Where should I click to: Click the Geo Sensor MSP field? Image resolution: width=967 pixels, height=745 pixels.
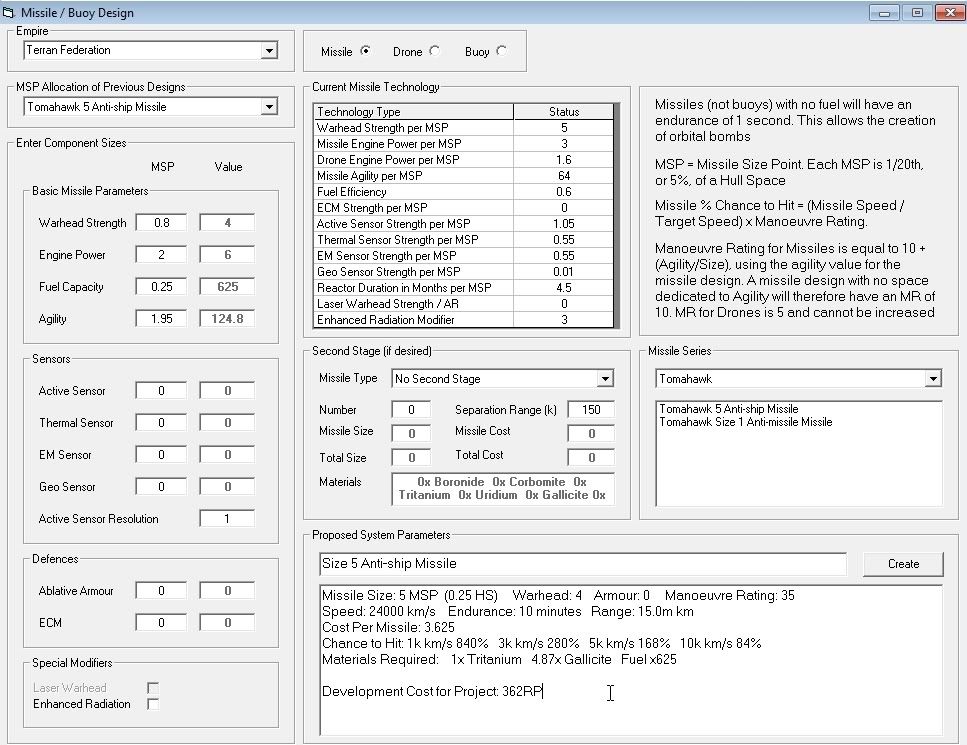(x=161, y=487)
